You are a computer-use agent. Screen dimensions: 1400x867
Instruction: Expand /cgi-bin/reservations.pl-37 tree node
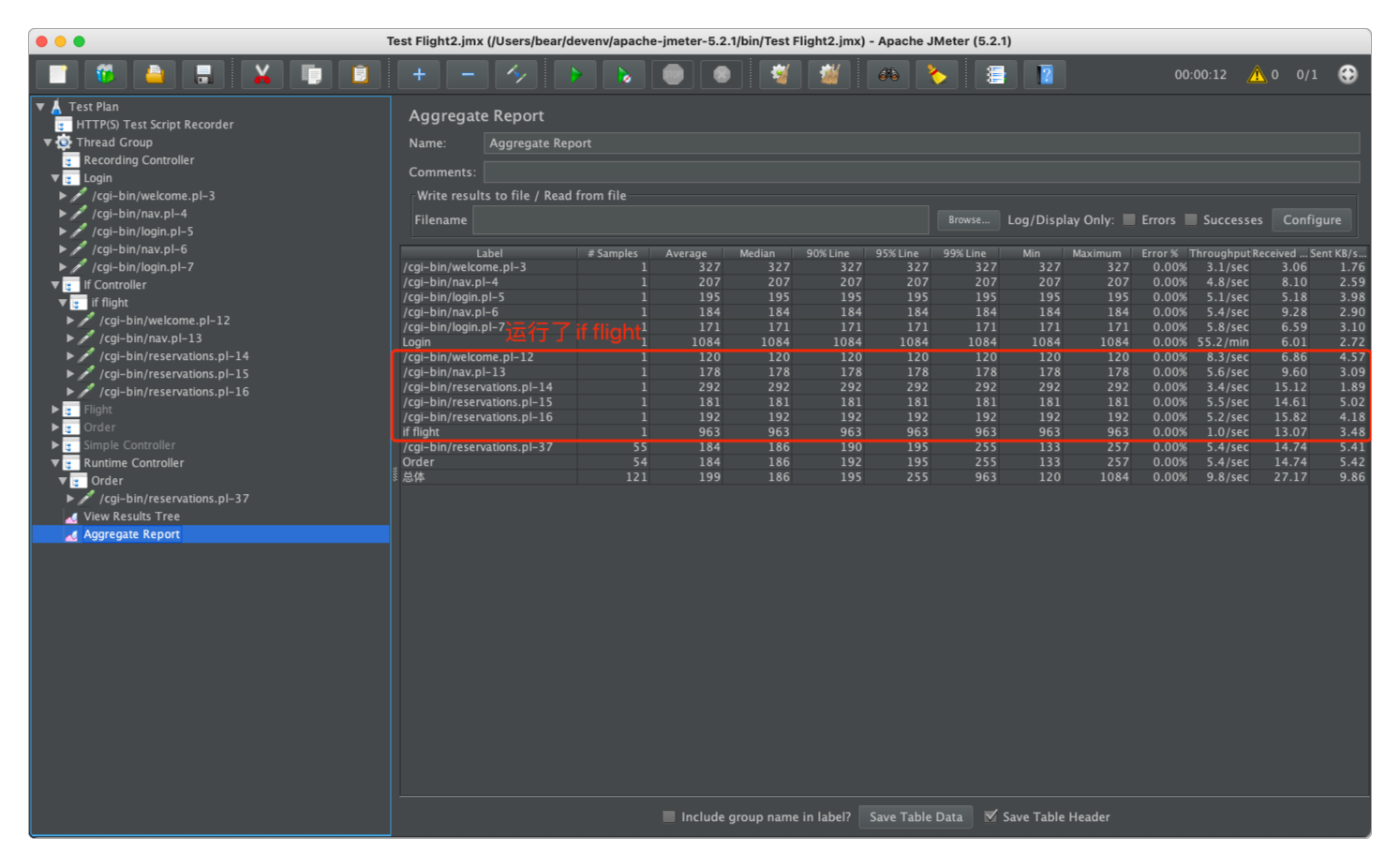coord(70,499)
